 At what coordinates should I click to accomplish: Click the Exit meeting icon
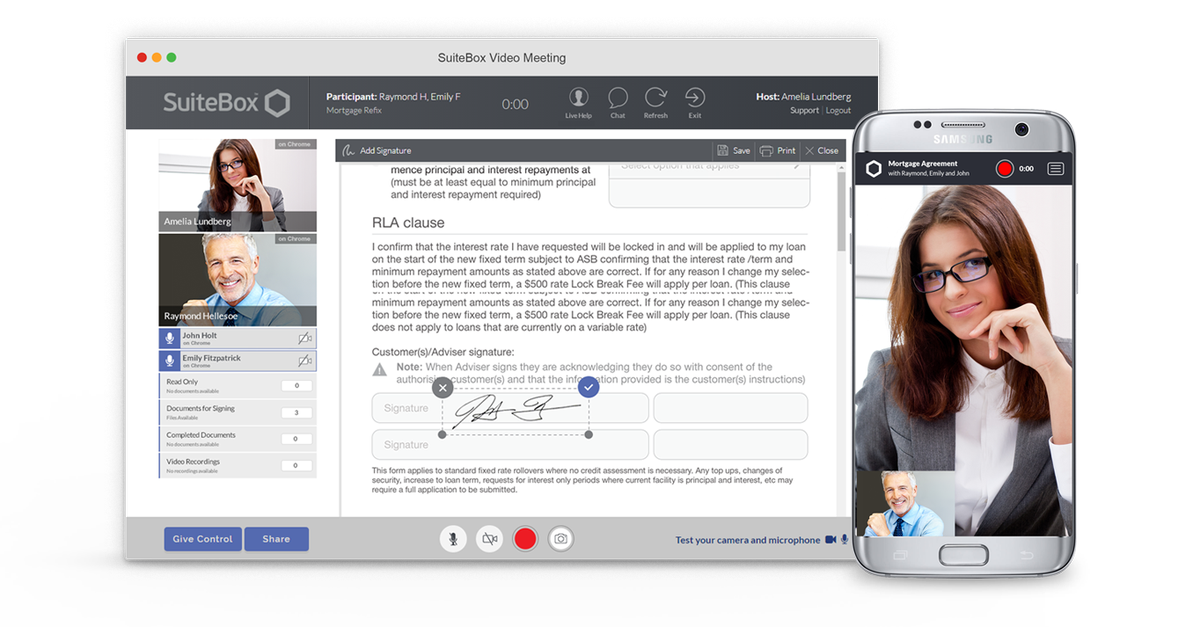[694, 102]
